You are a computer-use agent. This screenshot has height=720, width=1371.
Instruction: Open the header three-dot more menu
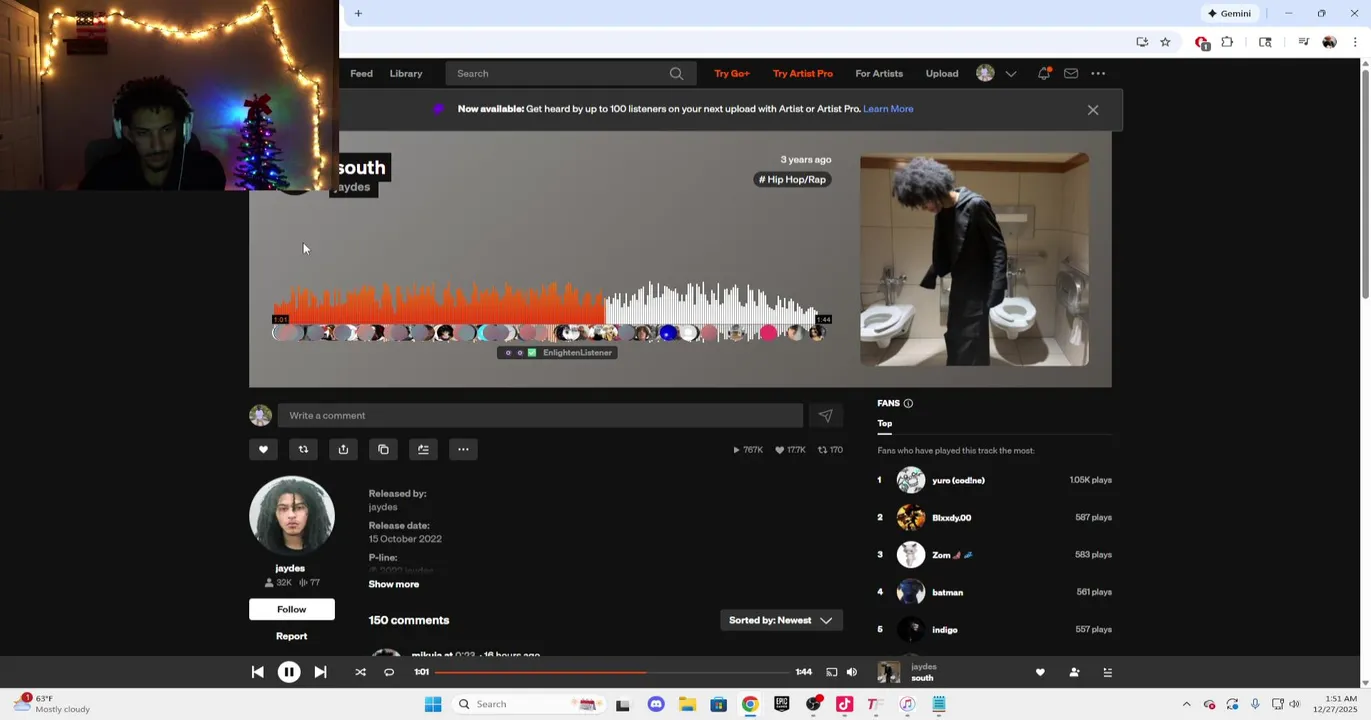coord(1098,73)
